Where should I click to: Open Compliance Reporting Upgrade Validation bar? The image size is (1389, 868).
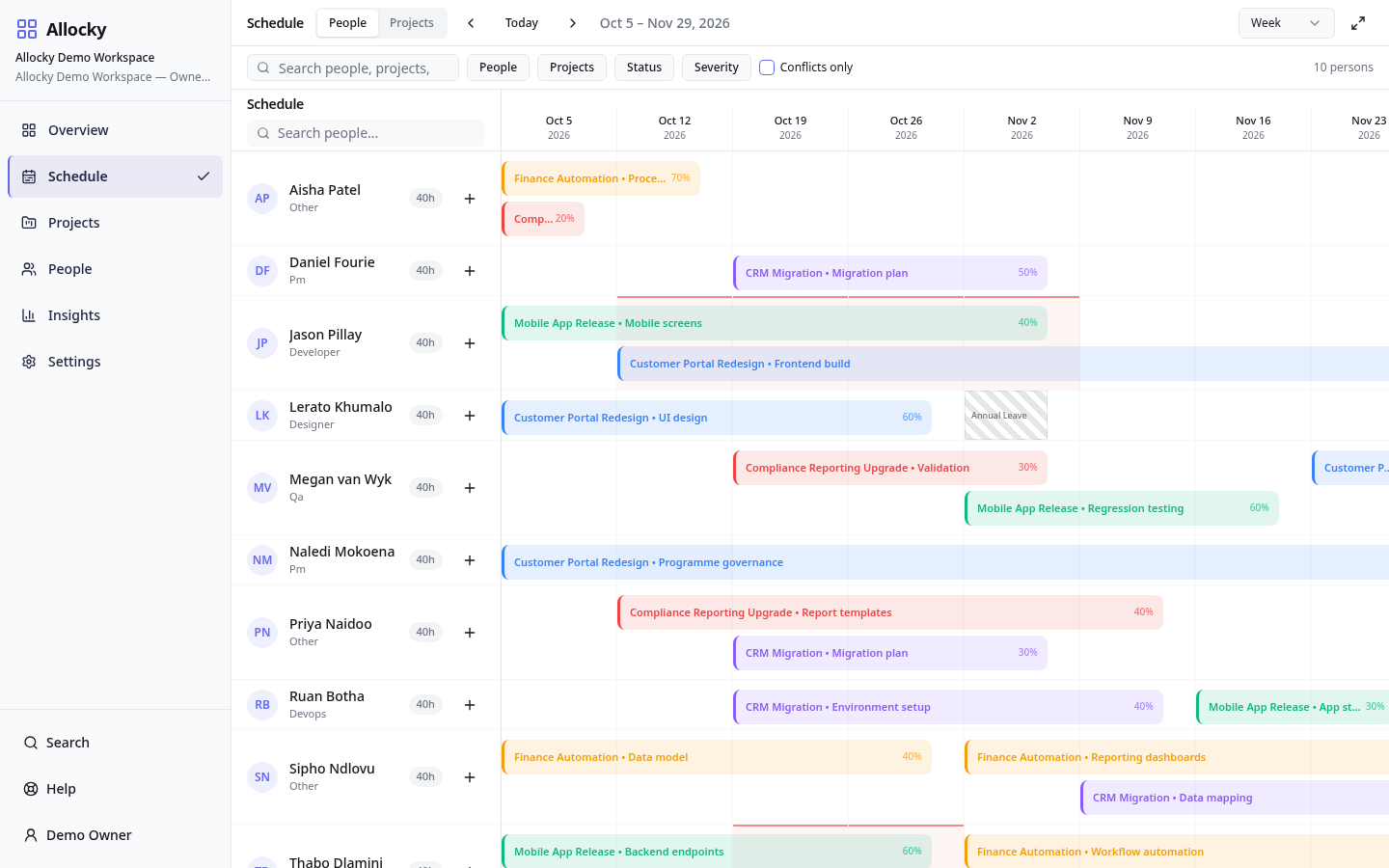click(x=890, y=468)
